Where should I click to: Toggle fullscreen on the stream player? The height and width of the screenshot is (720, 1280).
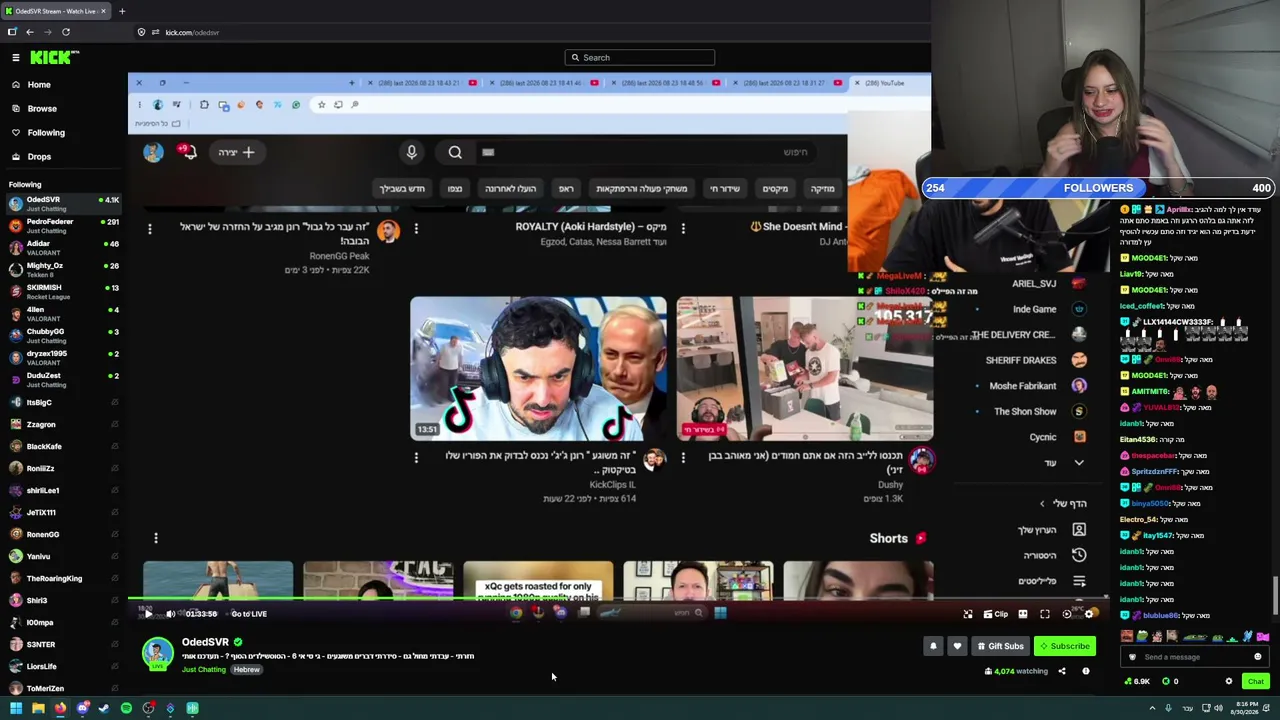[1045, 614]
